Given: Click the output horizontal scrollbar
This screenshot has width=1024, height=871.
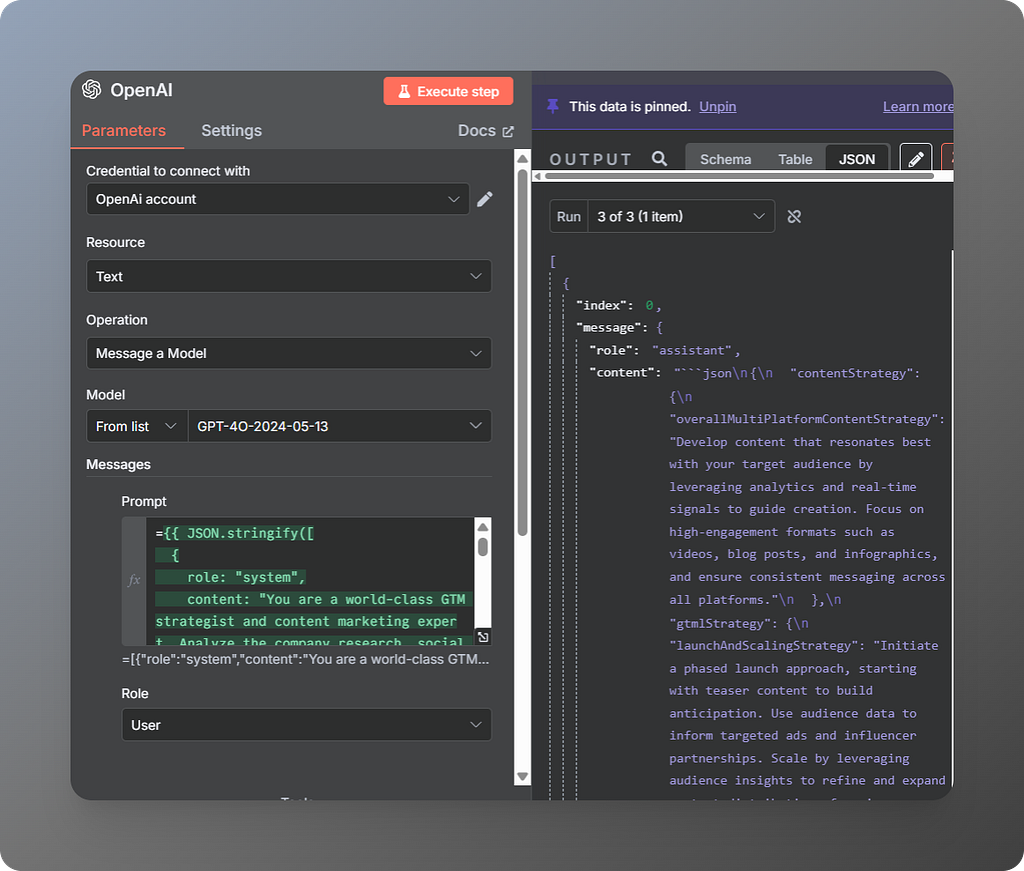Looking at the screenshot, I should coord(739,176).
